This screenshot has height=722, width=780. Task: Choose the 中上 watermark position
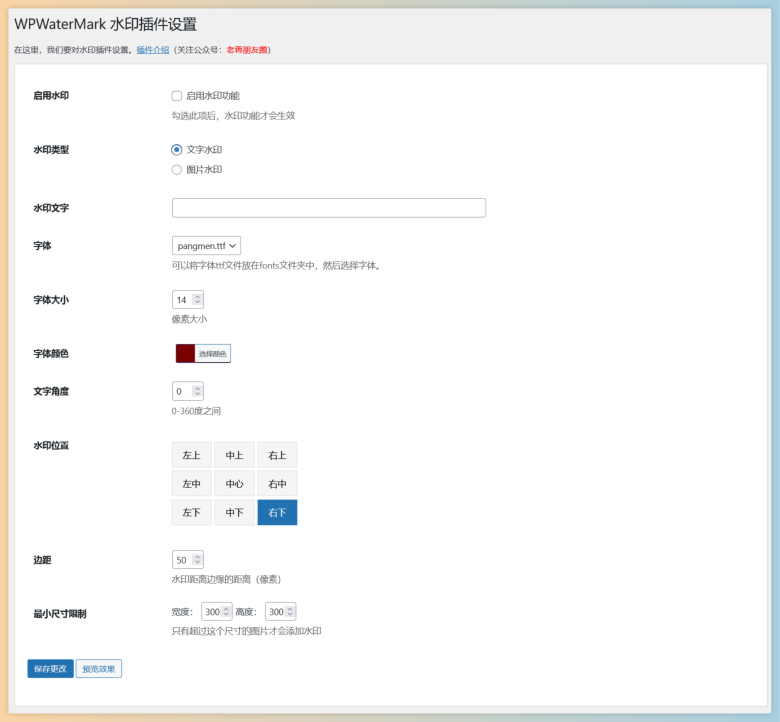coord(234,455)
